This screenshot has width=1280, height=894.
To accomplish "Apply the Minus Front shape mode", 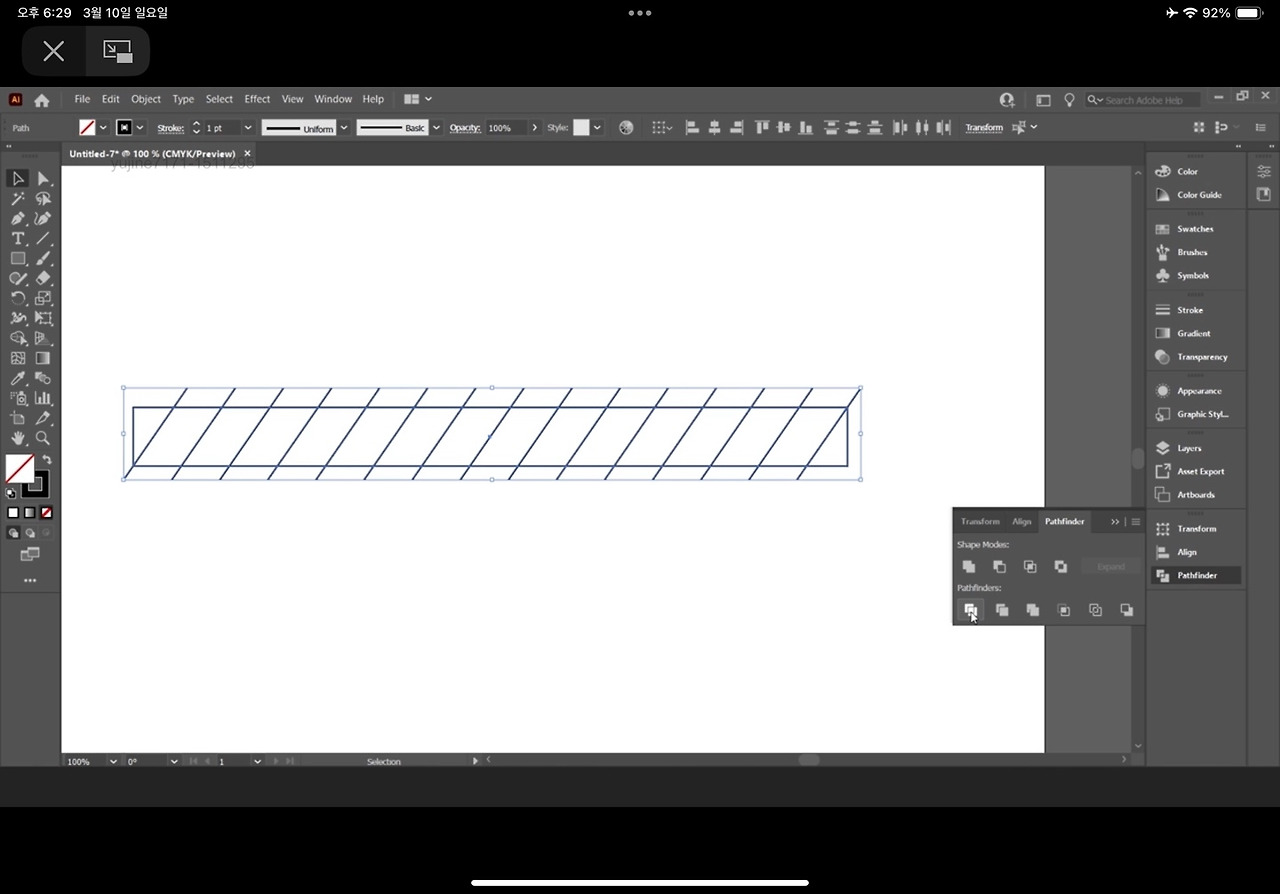I will click(x=999, y=567).
